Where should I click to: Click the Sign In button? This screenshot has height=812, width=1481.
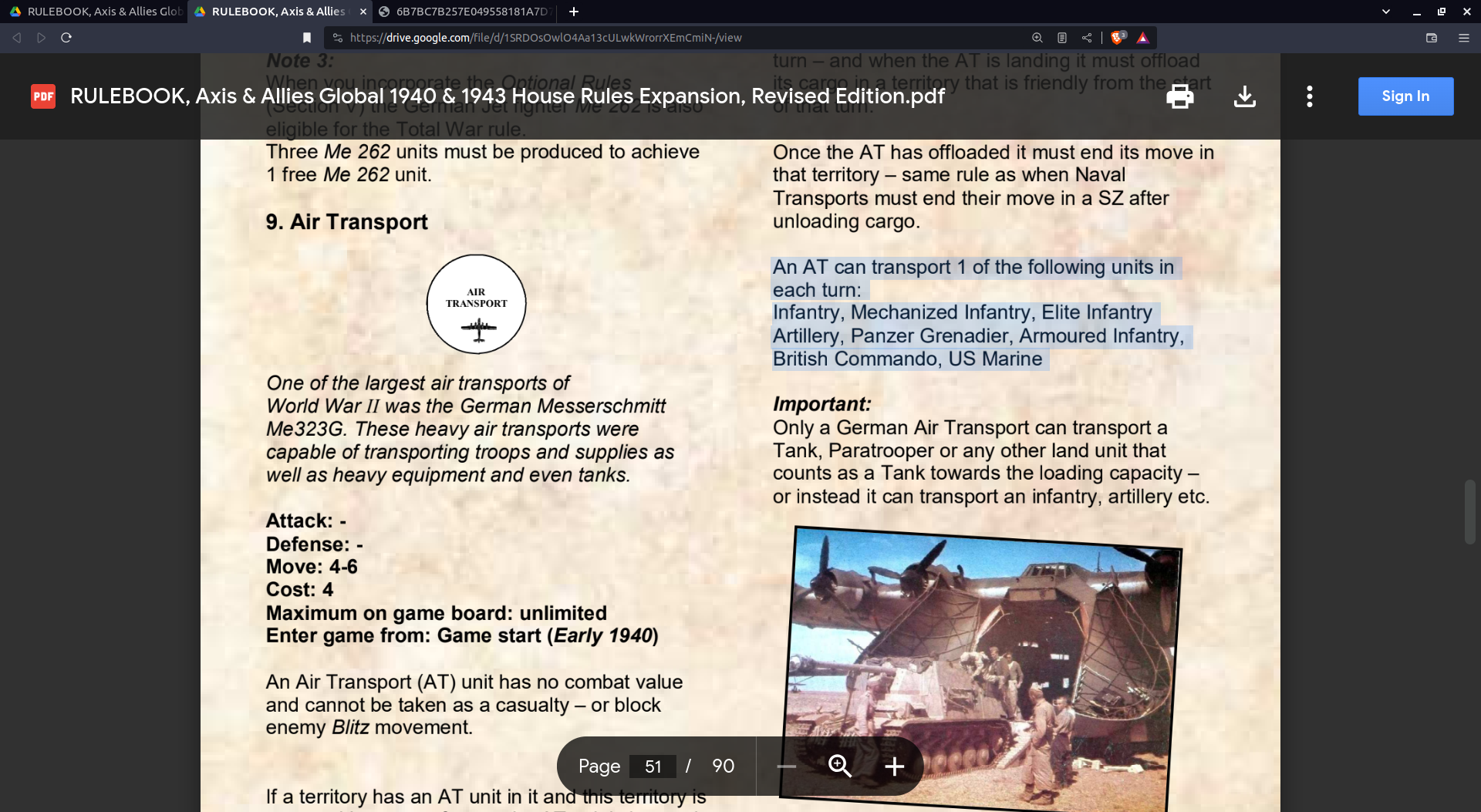[1405, 96]
